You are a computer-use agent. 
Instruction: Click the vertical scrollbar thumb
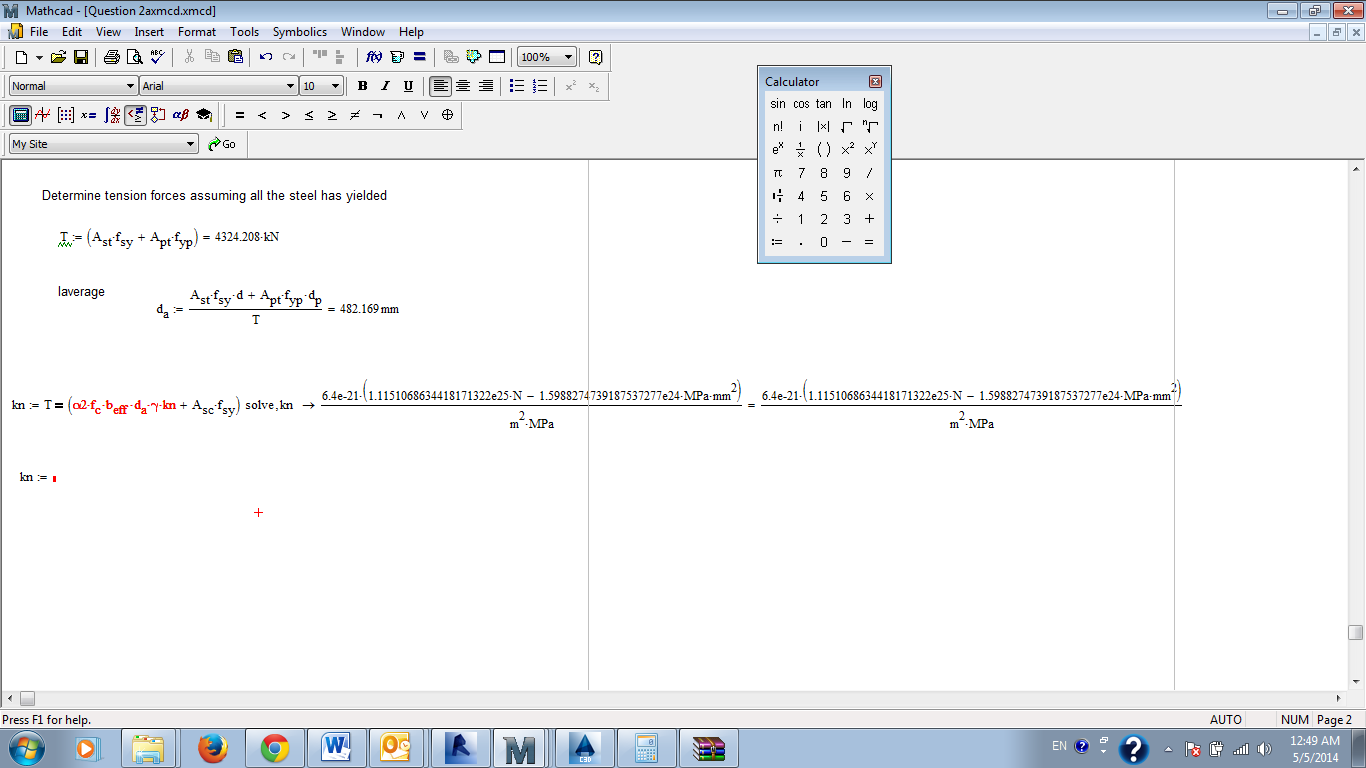tap(1355, 632)
